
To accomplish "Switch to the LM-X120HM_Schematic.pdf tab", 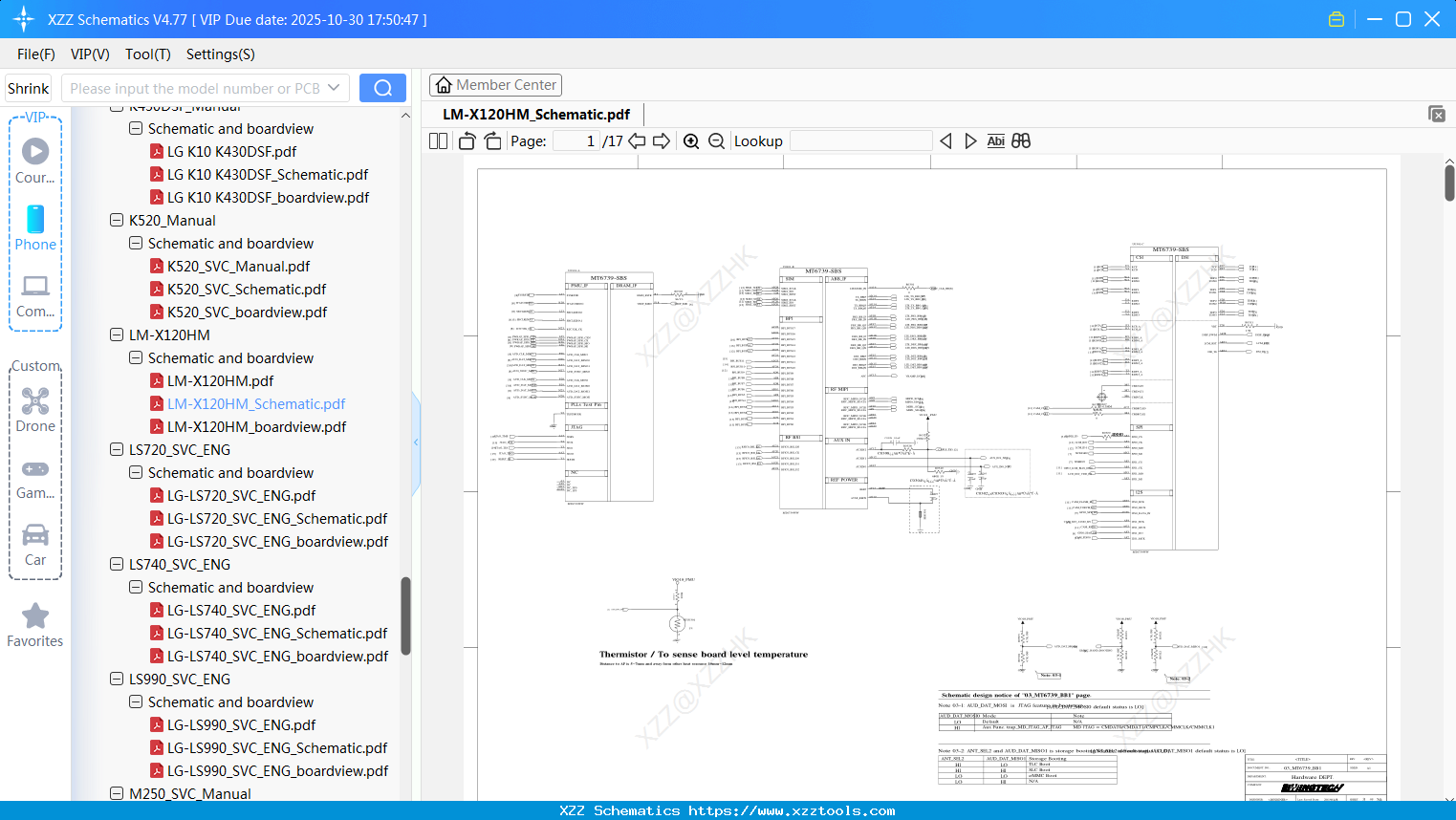I will [x=536, y=114].
